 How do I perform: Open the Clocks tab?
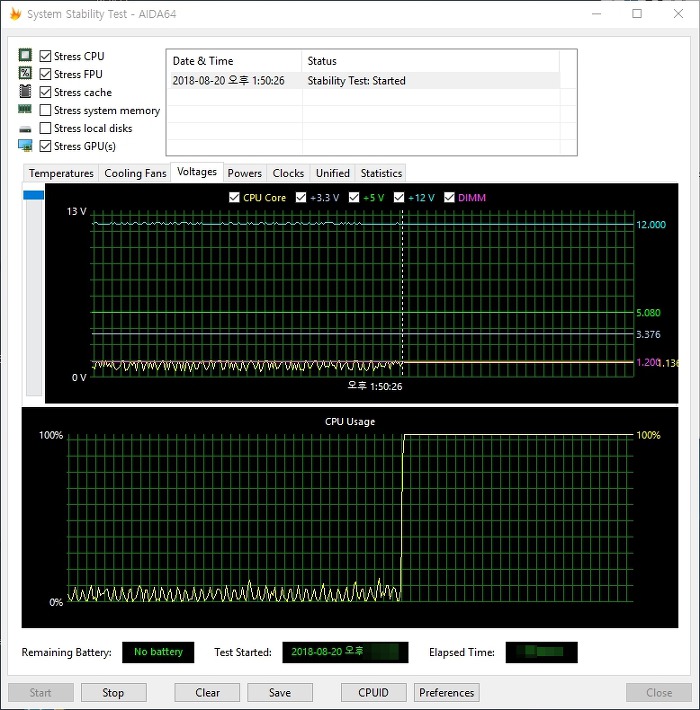tap(288, 173)
